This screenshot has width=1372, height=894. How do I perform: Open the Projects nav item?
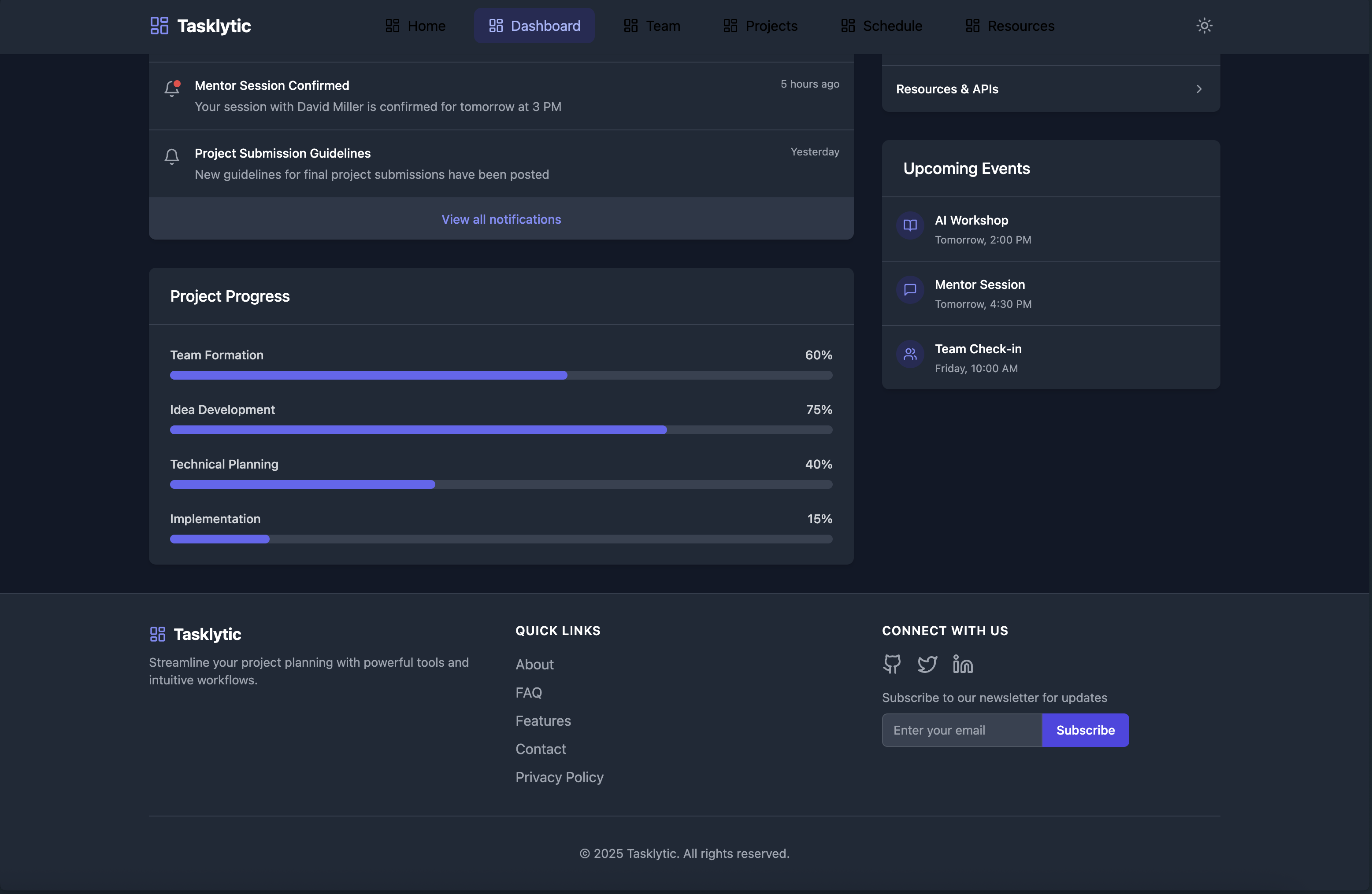[760, 26]
